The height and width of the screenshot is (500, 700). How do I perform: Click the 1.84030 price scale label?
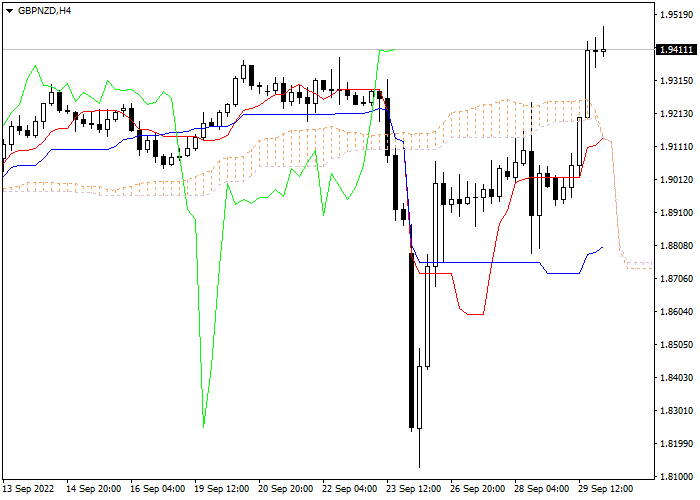click(676, 378)
